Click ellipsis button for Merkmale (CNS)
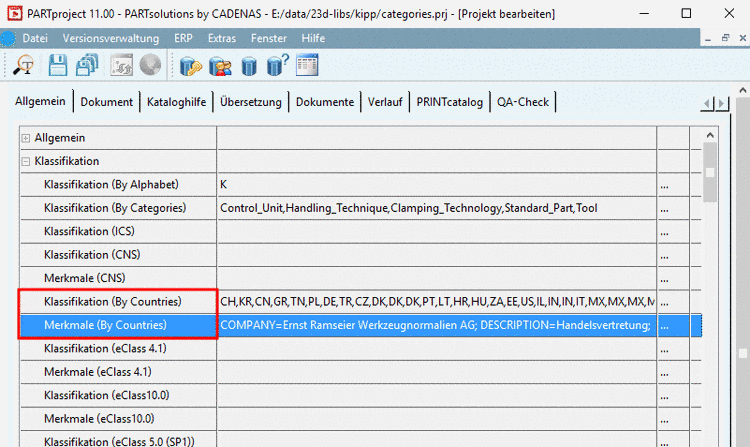750x447 pixels. point(664,279)
